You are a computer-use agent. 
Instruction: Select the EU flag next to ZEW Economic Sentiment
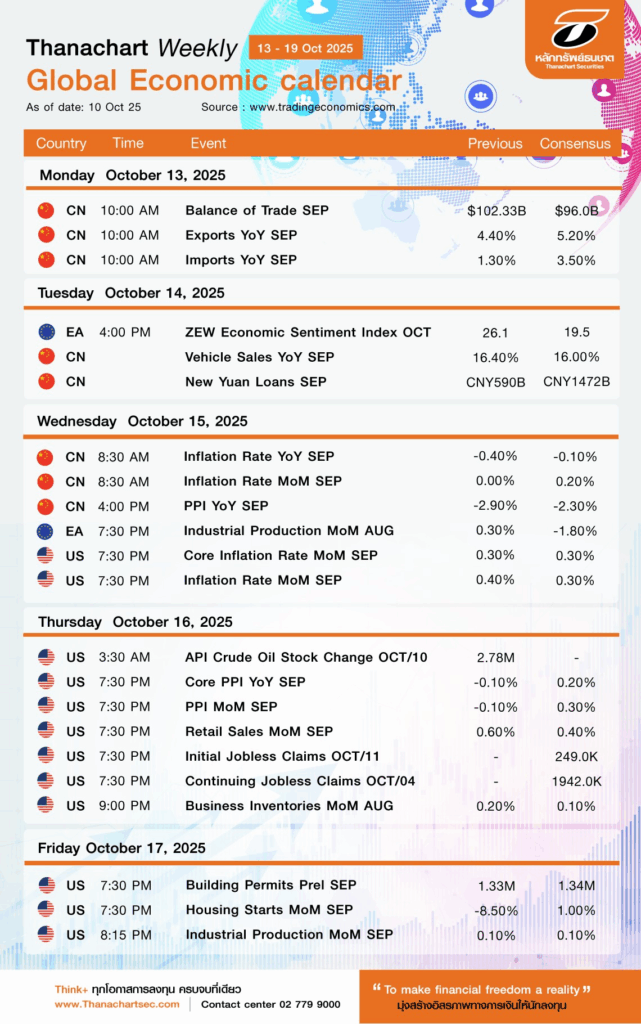(x=46, y=332)
